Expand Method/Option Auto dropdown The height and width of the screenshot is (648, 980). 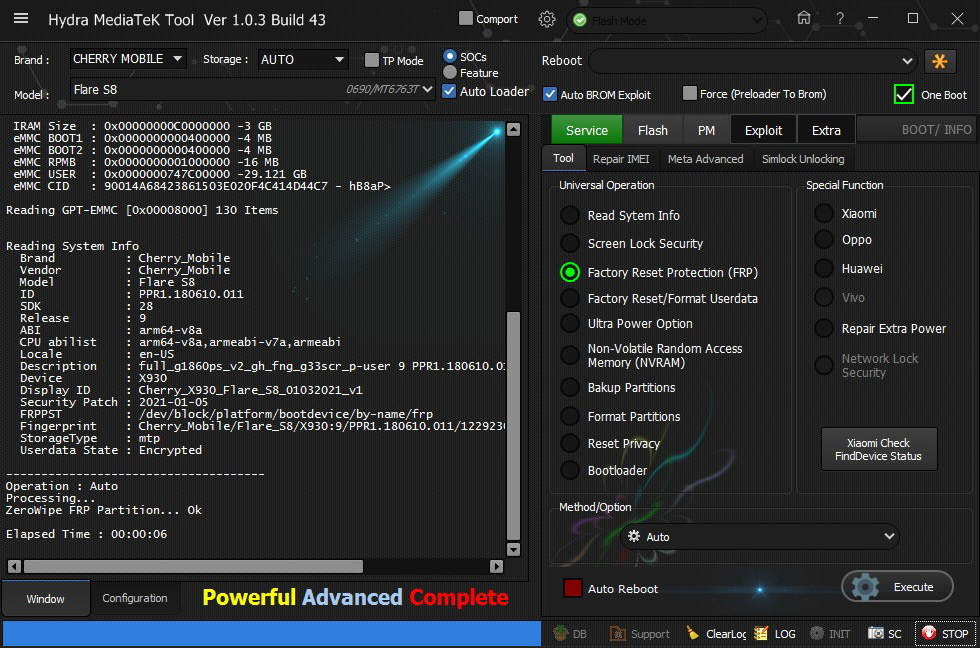760,536
